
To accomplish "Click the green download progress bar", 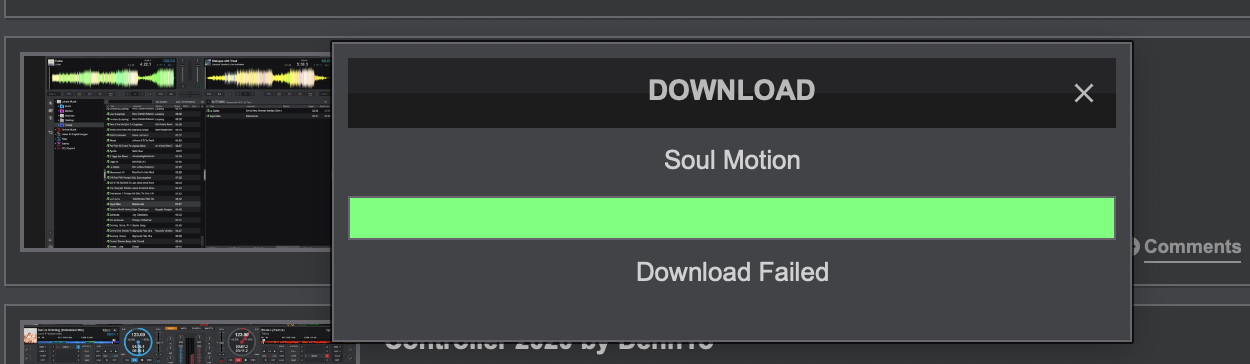I will 731,217.
